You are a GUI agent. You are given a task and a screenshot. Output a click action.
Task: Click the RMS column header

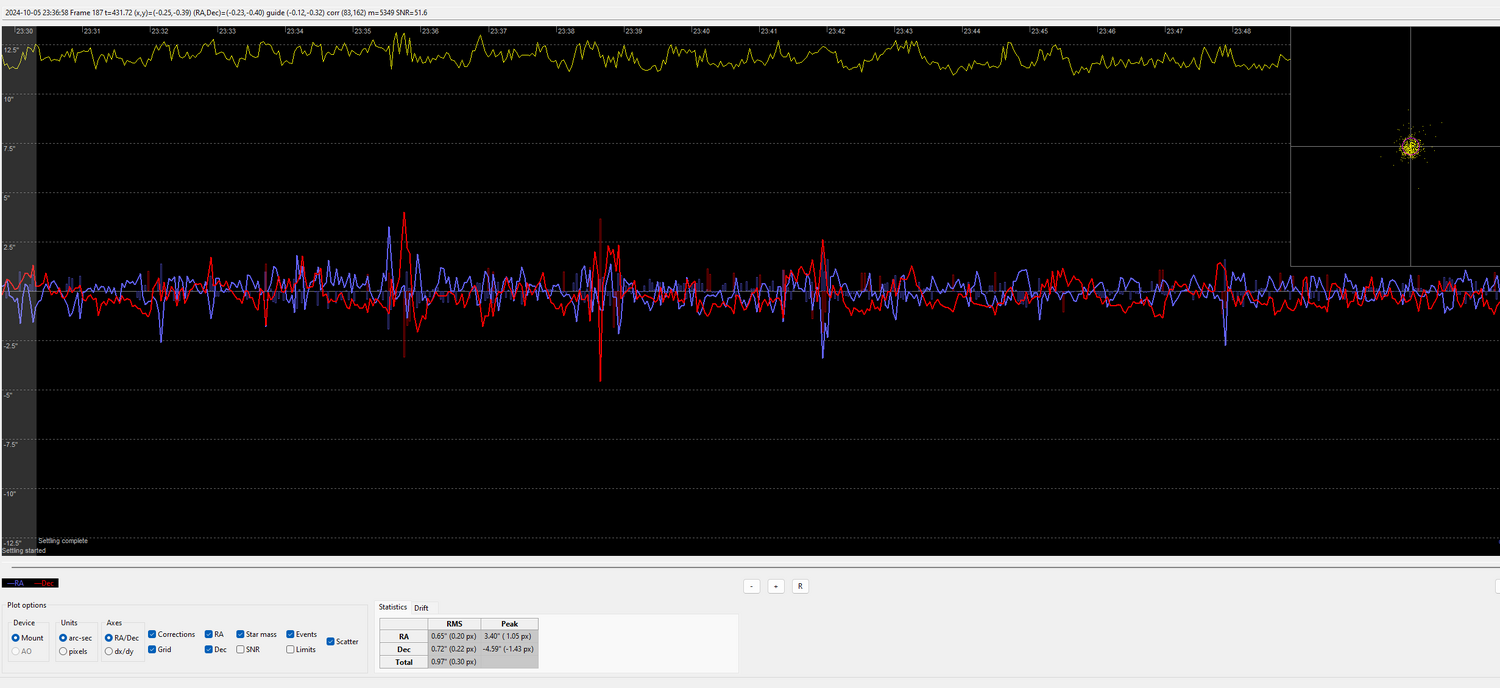[454, 623]
